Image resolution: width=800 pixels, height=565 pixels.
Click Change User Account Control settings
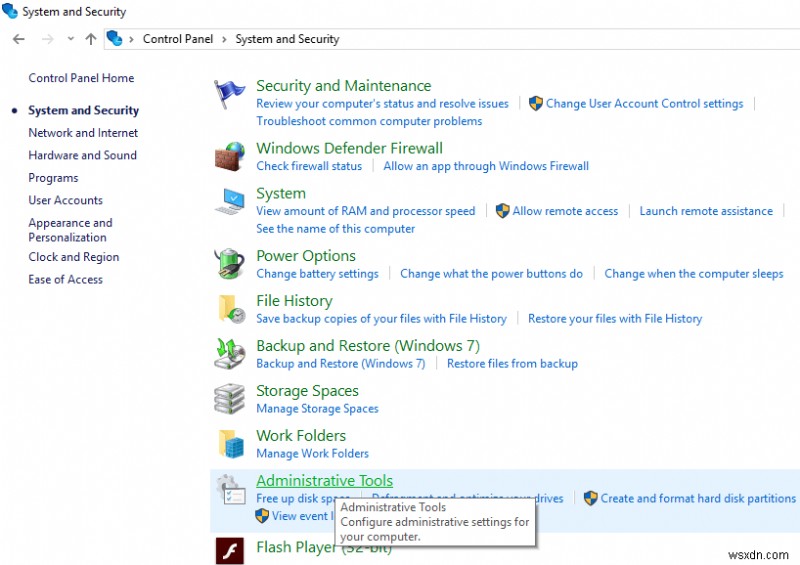[644, 103]
